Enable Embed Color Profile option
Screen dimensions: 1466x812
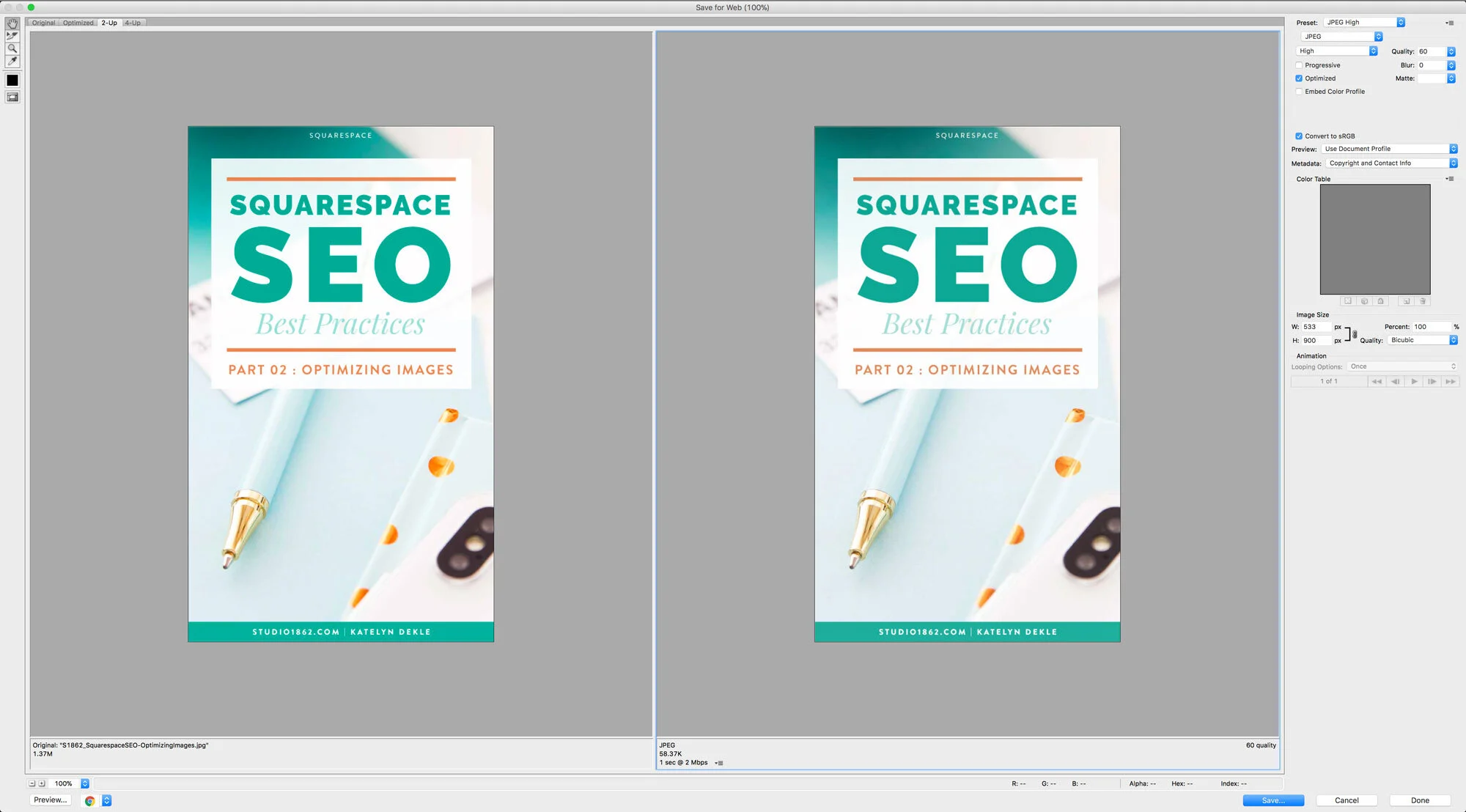[x=1299, y=92]
